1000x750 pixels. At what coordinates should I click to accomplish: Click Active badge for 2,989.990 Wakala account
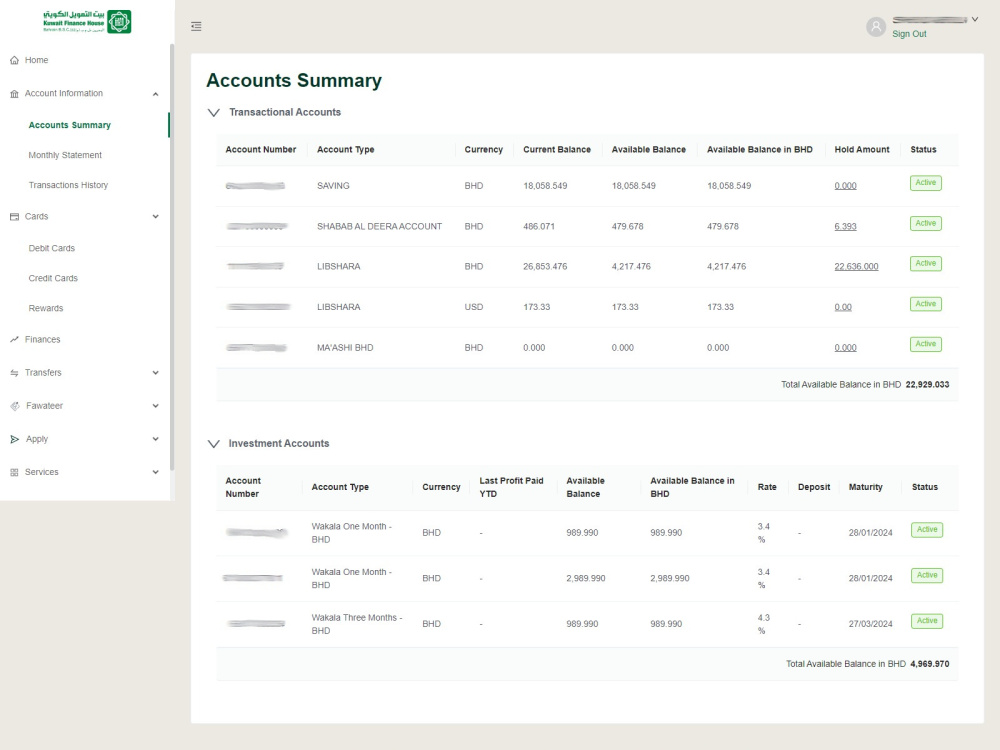(x=927, y=575)
